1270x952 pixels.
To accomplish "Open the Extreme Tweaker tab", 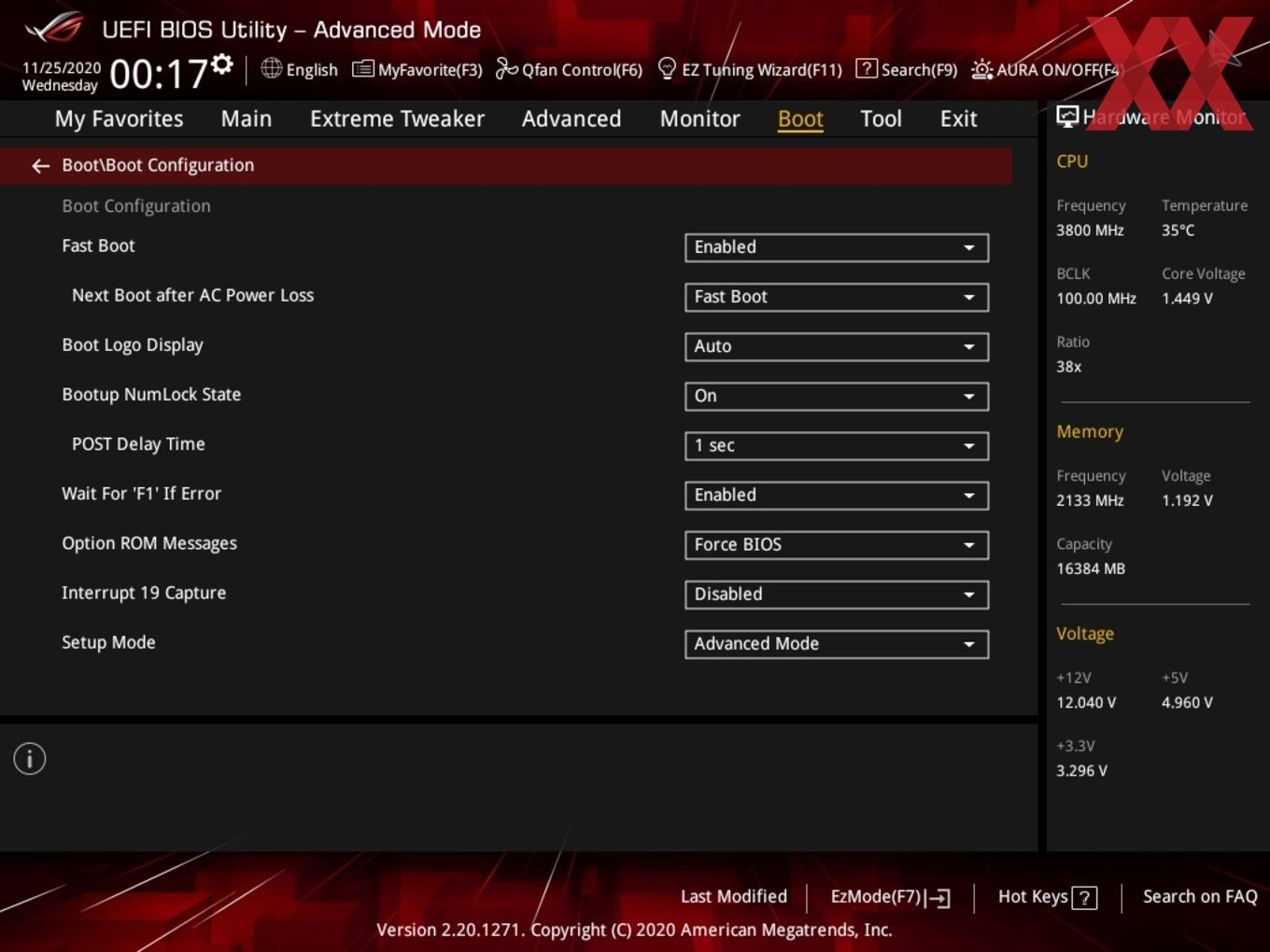I will click(397, 119).
